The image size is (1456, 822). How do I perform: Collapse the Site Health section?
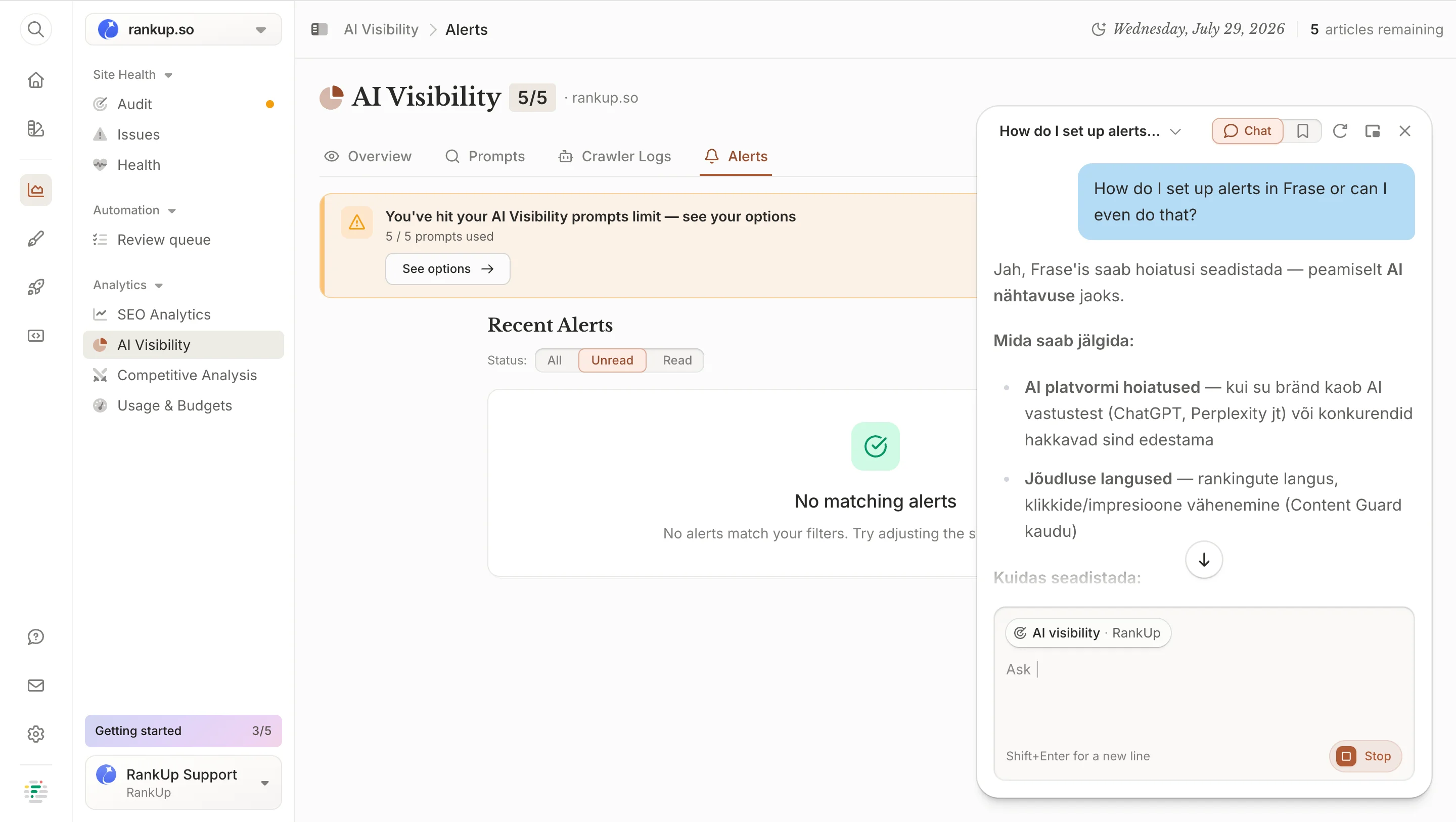coord(133,75)
